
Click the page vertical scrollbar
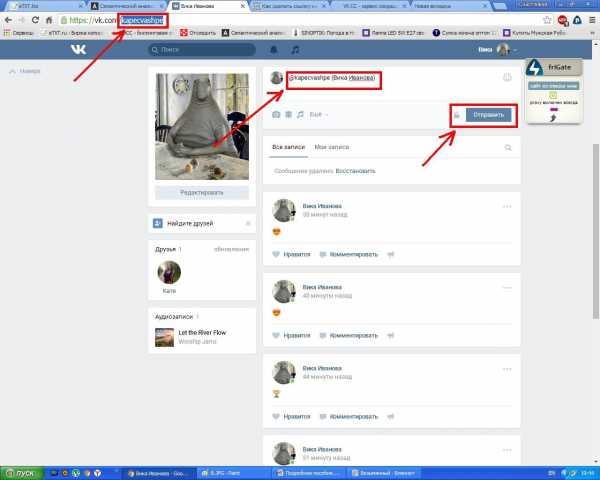coord(595,231)
